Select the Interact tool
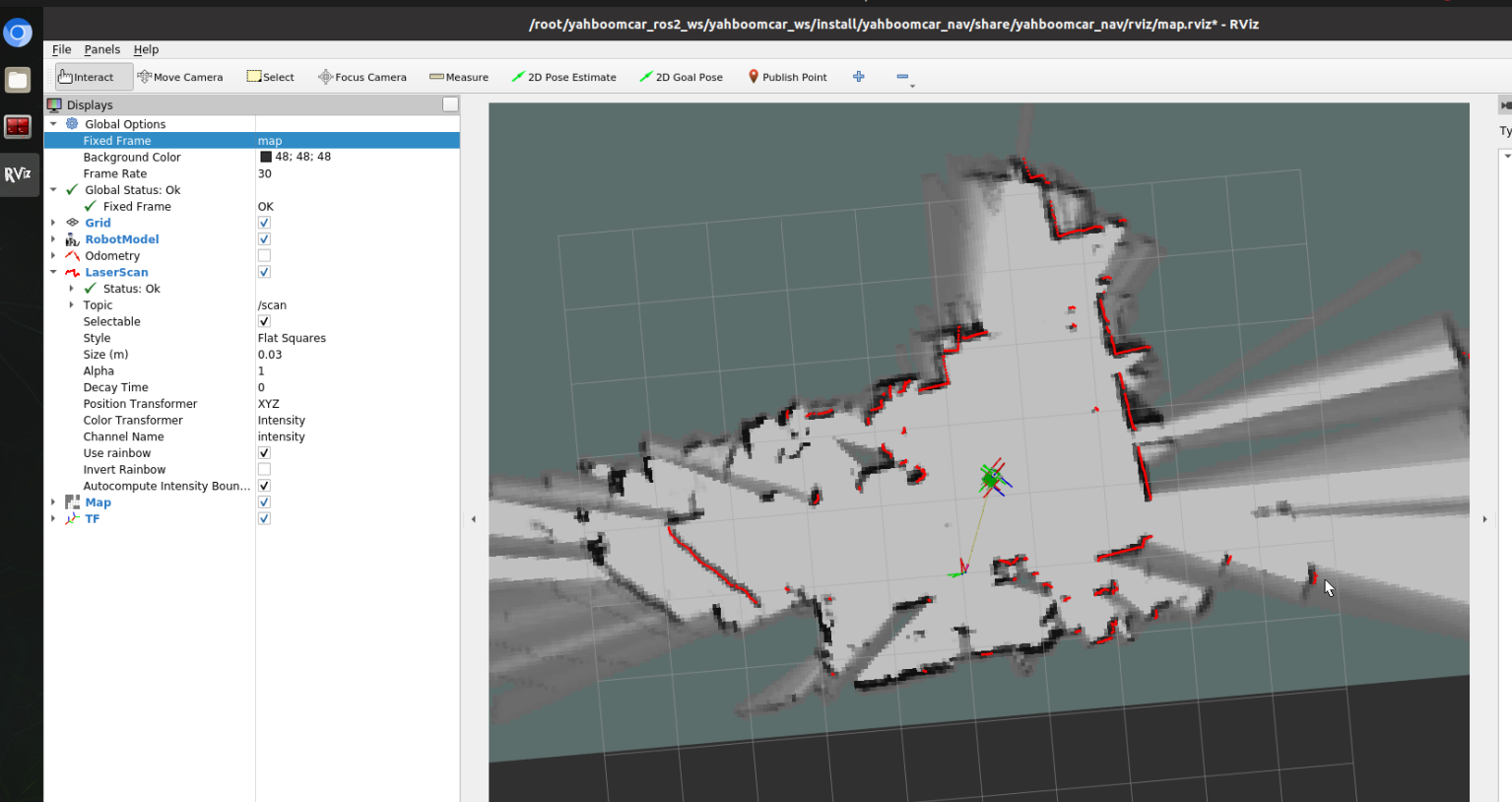 87,77
